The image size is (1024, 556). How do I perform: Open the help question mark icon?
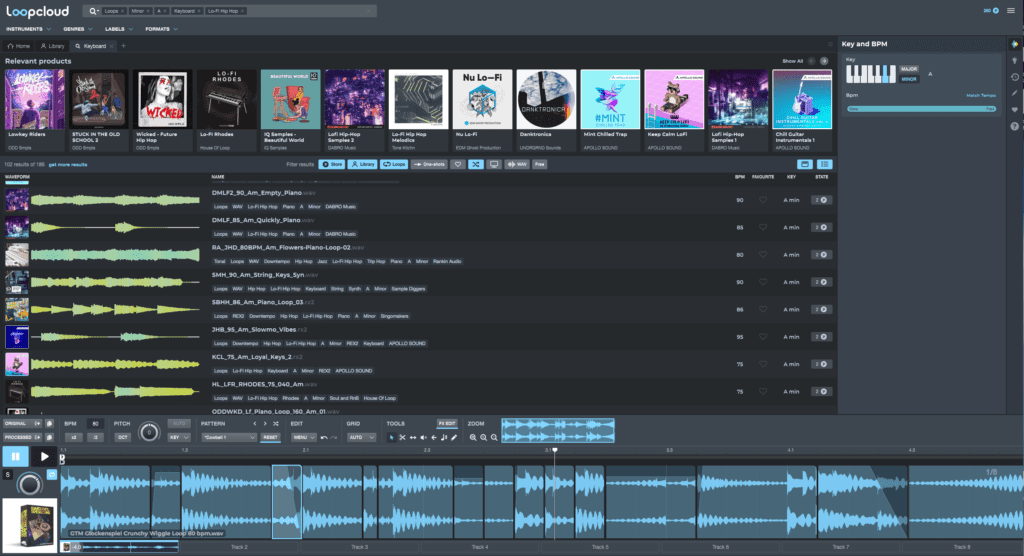point(1015,126)
